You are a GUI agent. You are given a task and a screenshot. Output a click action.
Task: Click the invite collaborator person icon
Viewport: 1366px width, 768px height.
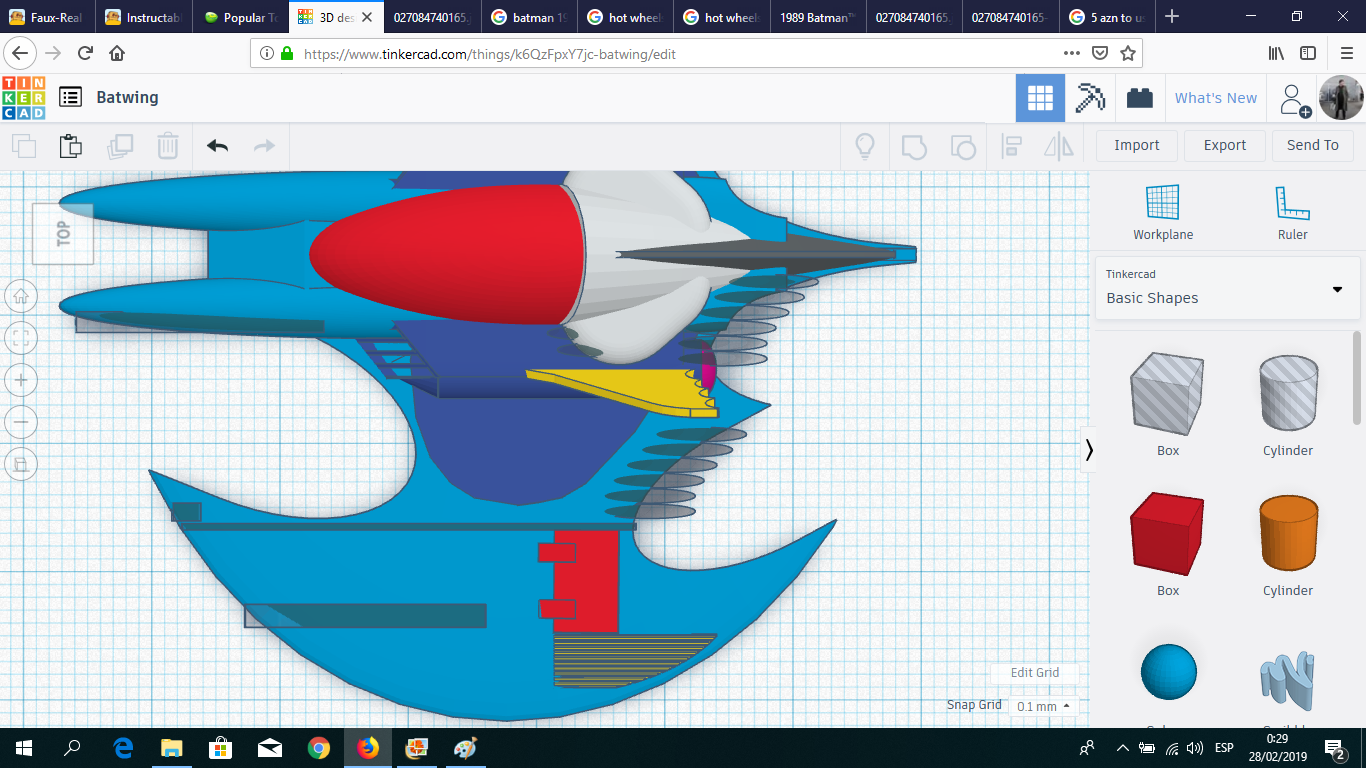[1293, 98]
